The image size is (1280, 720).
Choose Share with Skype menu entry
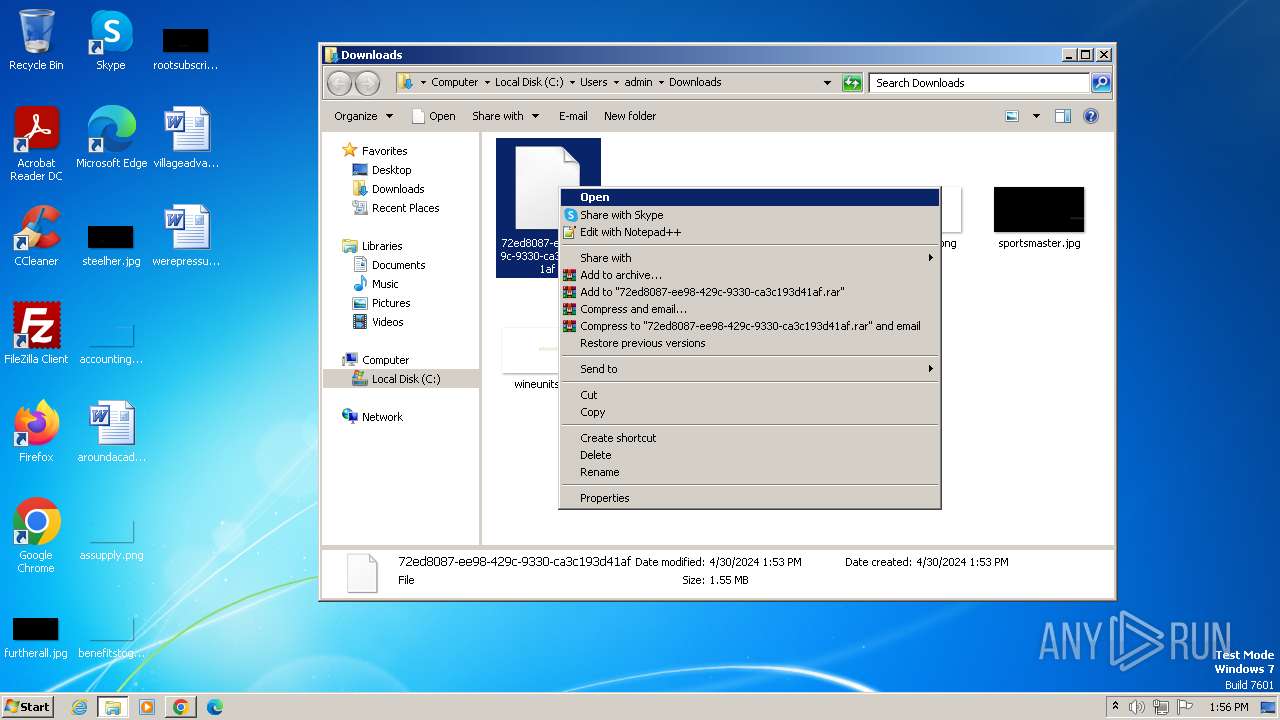750,215
